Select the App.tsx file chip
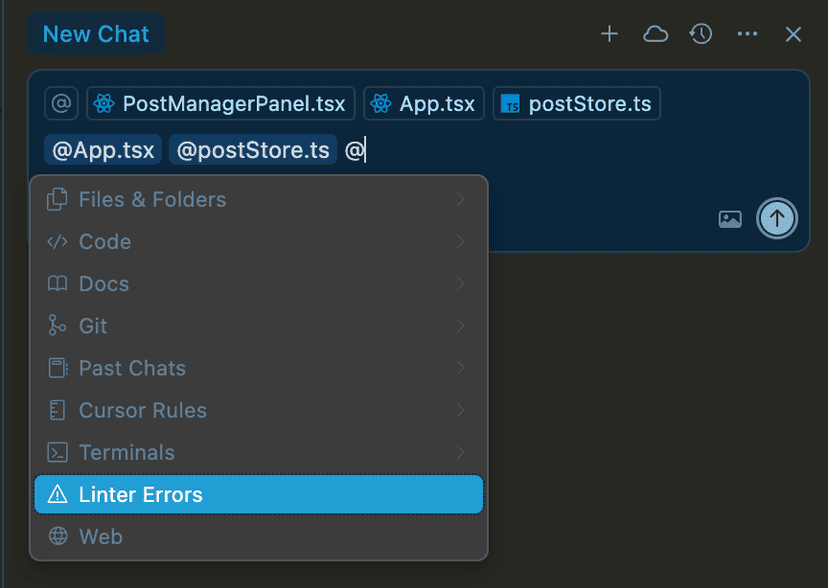Screen dimensions: 828x588 [424, 103]
